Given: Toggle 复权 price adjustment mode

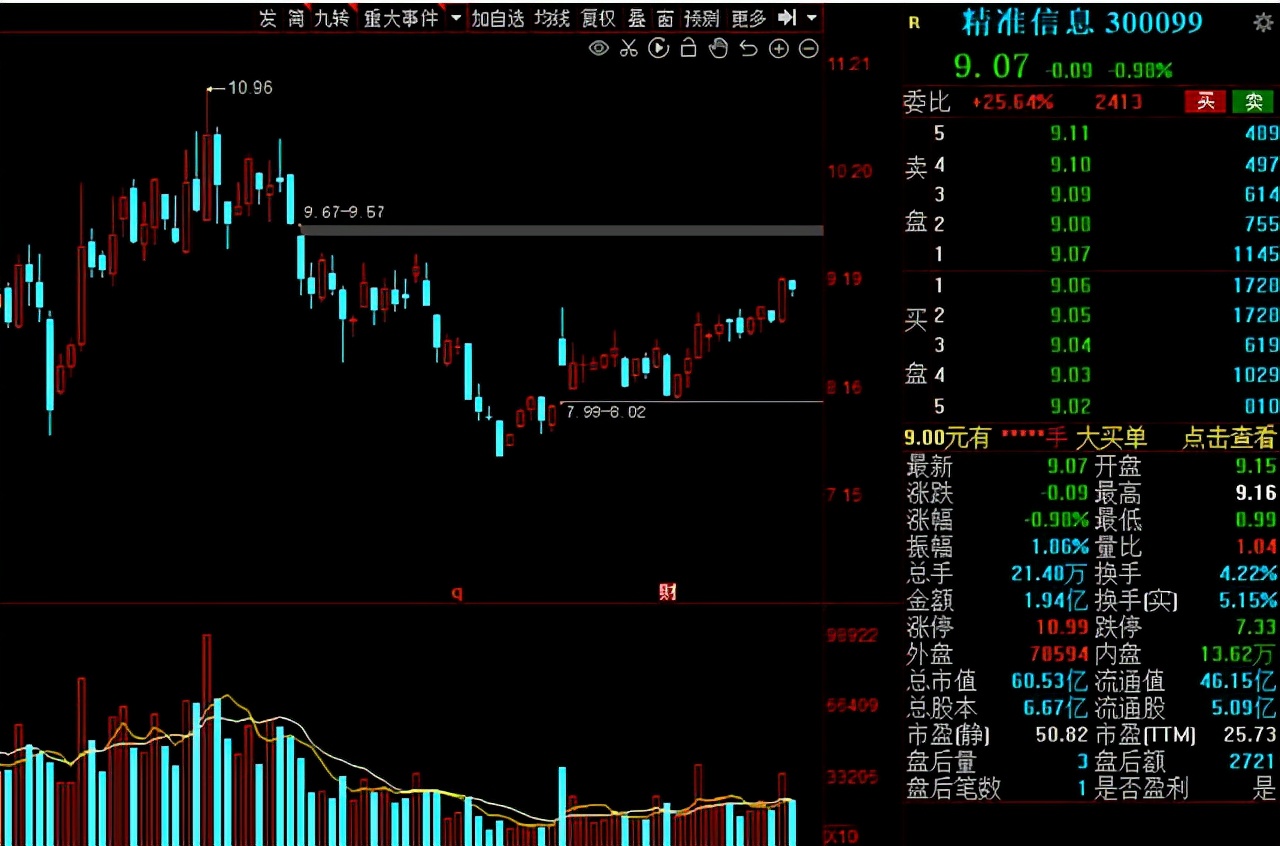Looking at the screenshot, I should [598, 18].
